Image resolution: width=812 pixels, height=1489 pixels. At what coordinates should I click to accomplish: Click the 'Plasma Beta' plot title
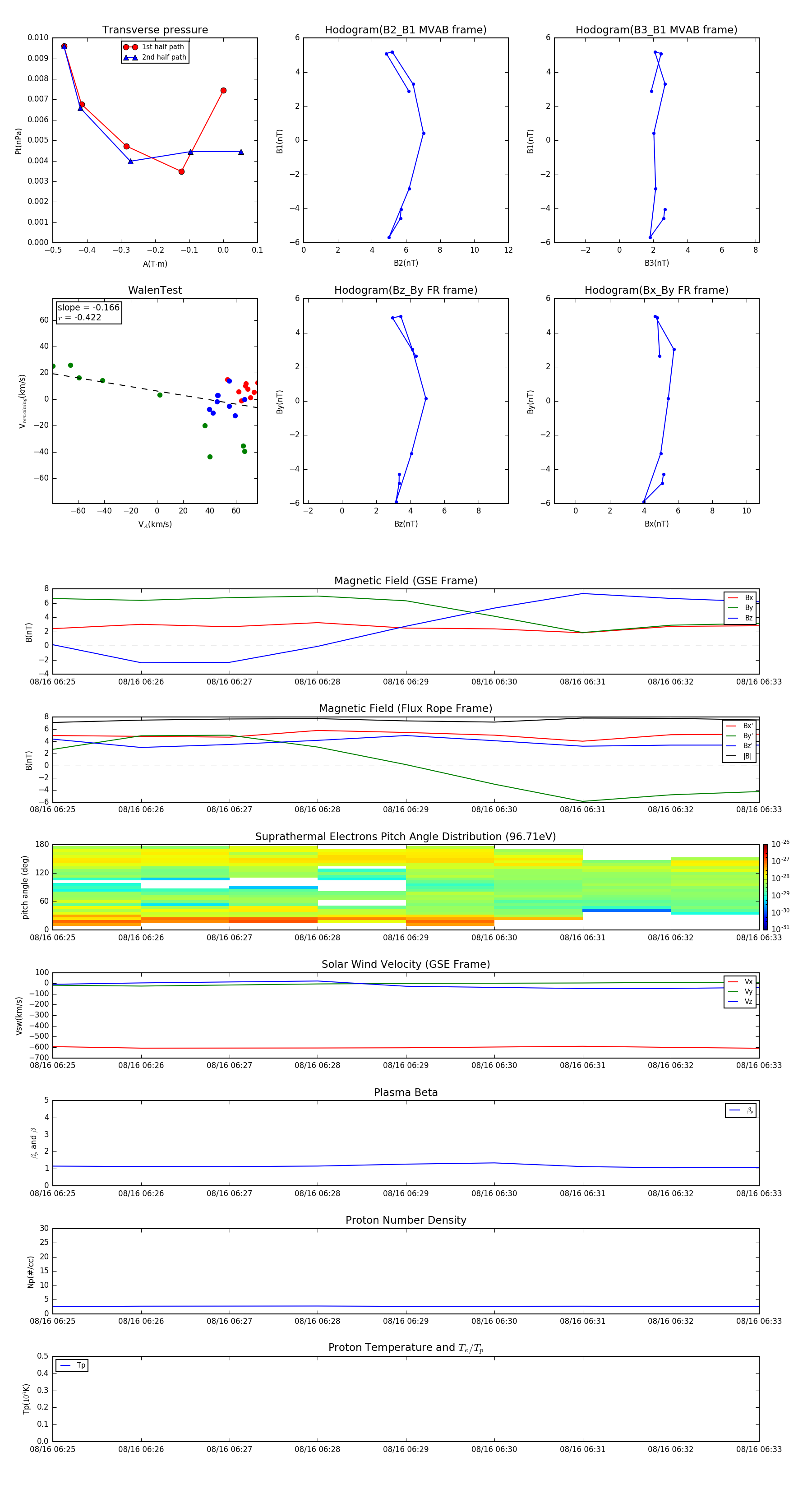[x=406, y=1092]
